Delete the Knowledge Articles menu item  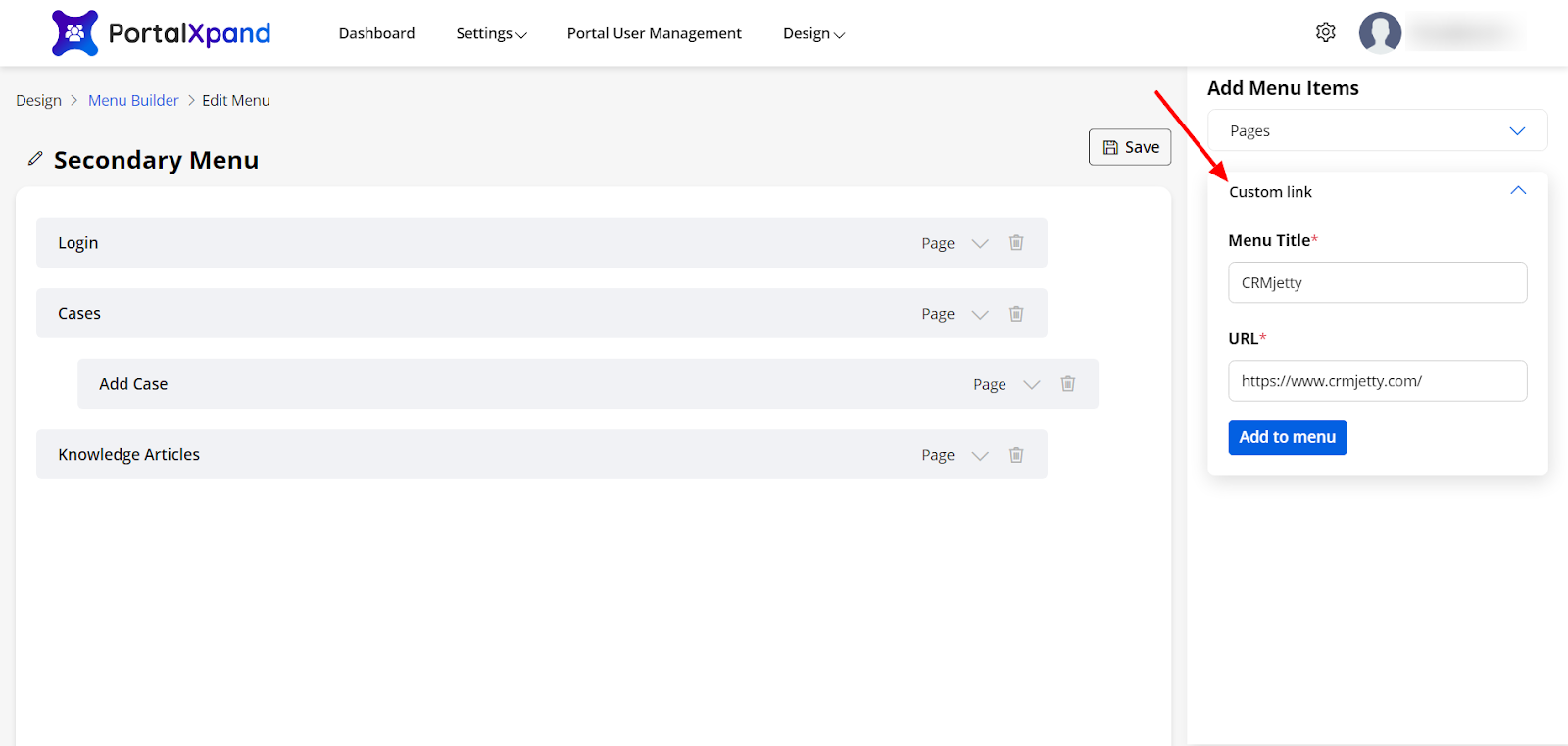1016,455
